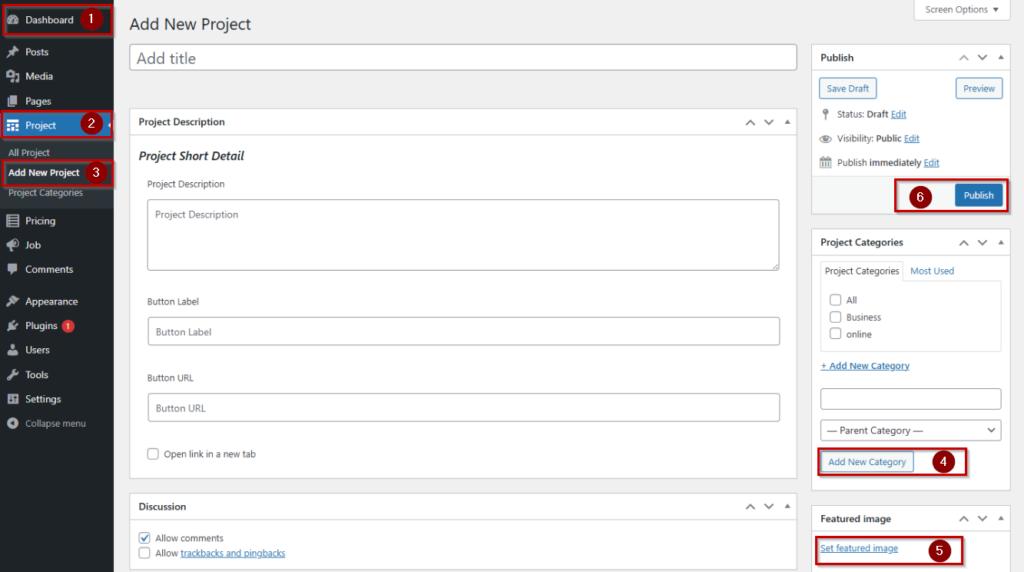Expand the Screen Options panel
Screen dimensions: 1024x572
(961, 10)
